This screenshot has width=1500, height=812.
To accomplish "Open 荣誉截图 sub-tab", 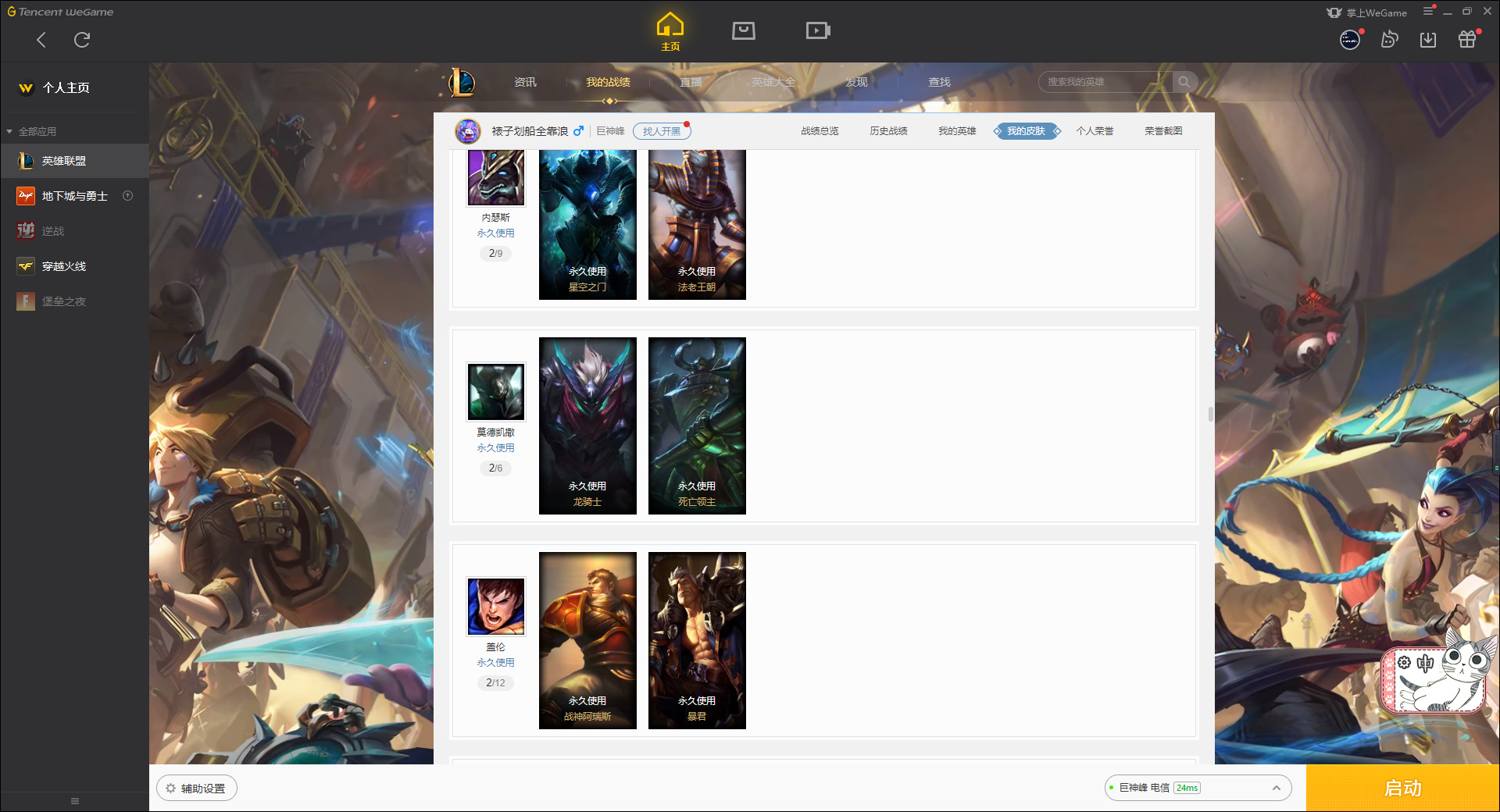I will tap(1163, 131).
